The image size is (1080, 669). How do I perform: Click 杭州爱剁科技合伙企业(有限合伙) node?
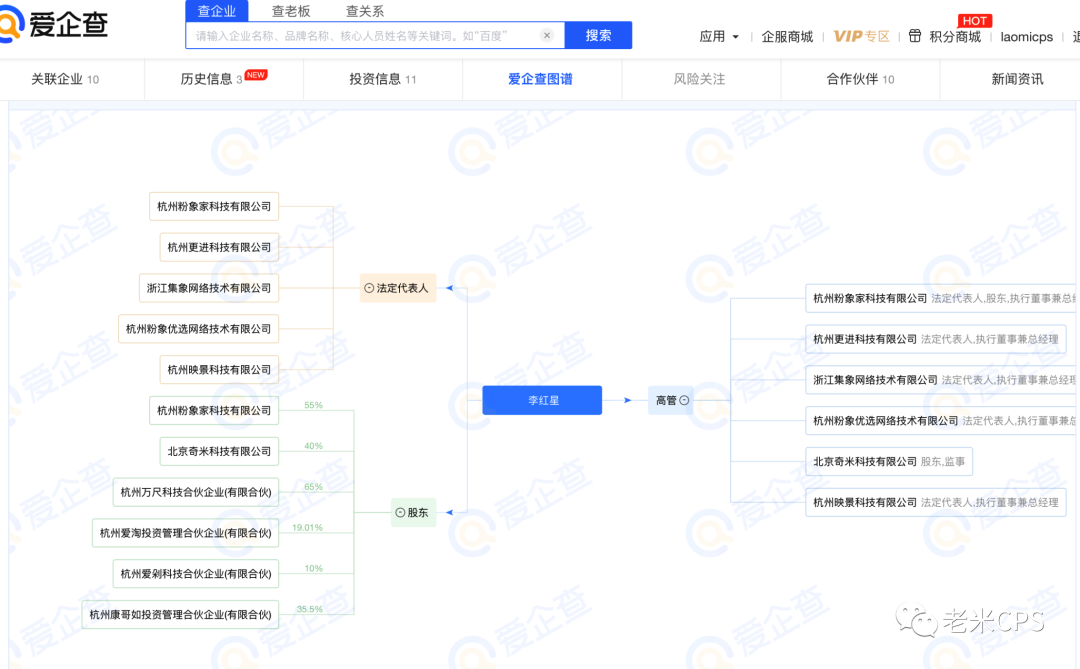pos(196,573)
